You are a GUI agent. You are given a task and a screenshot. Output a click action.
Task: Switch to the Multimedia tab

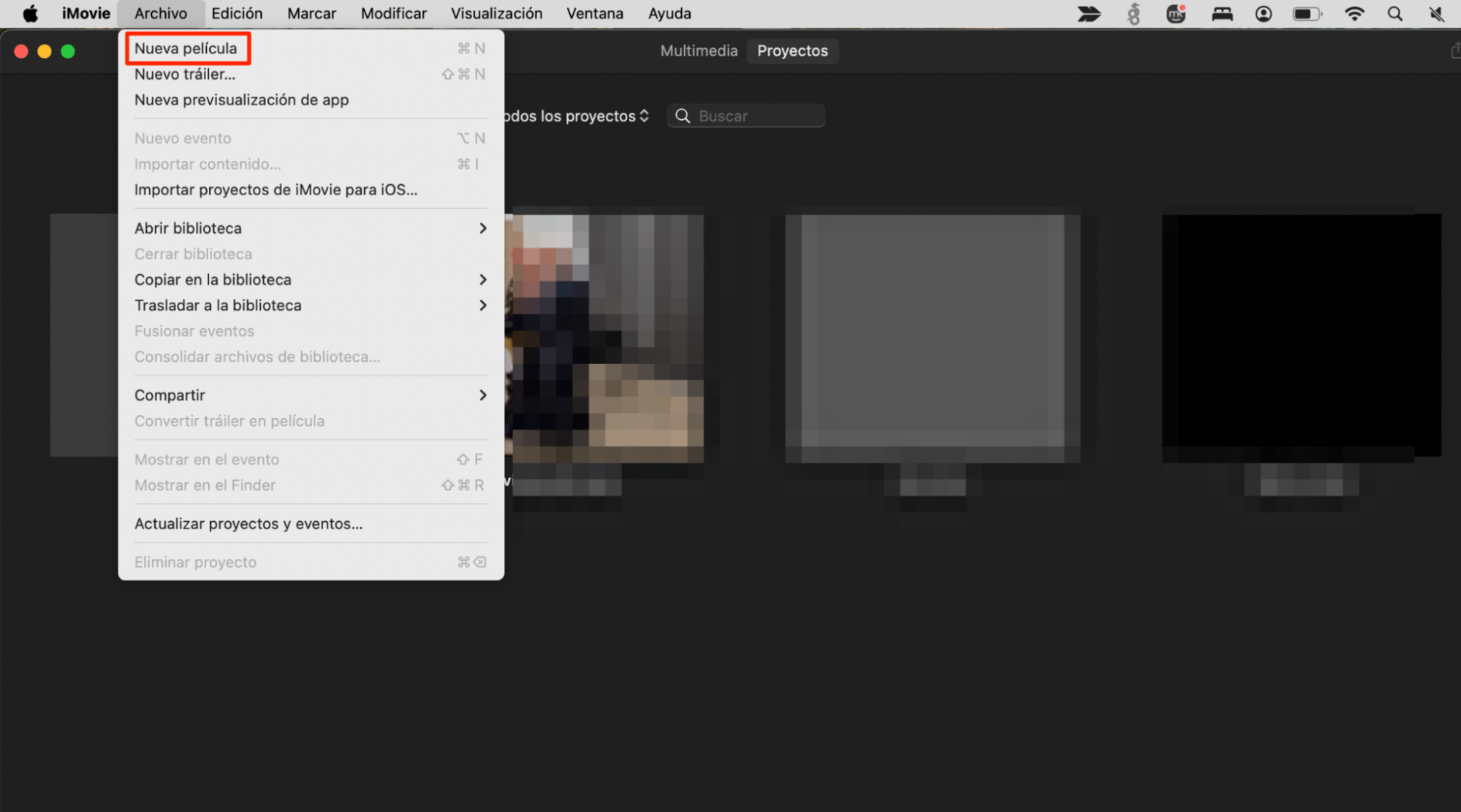[x=699, y=50]
